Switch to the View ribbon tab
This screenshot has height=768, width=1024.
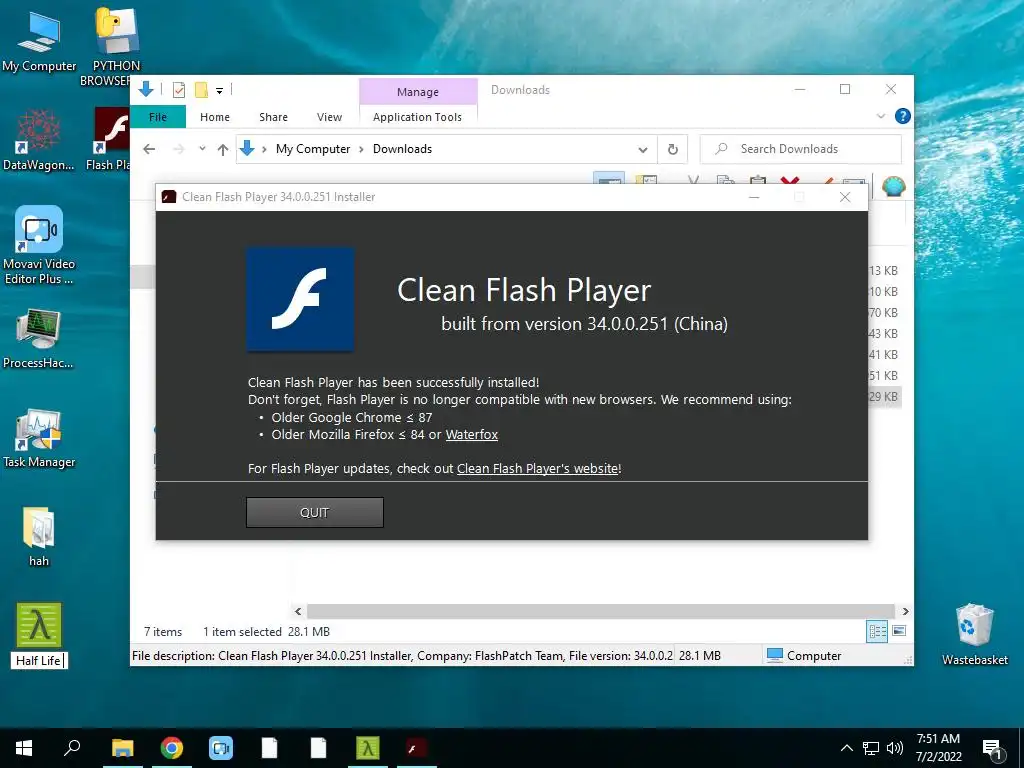click(329, 117)
